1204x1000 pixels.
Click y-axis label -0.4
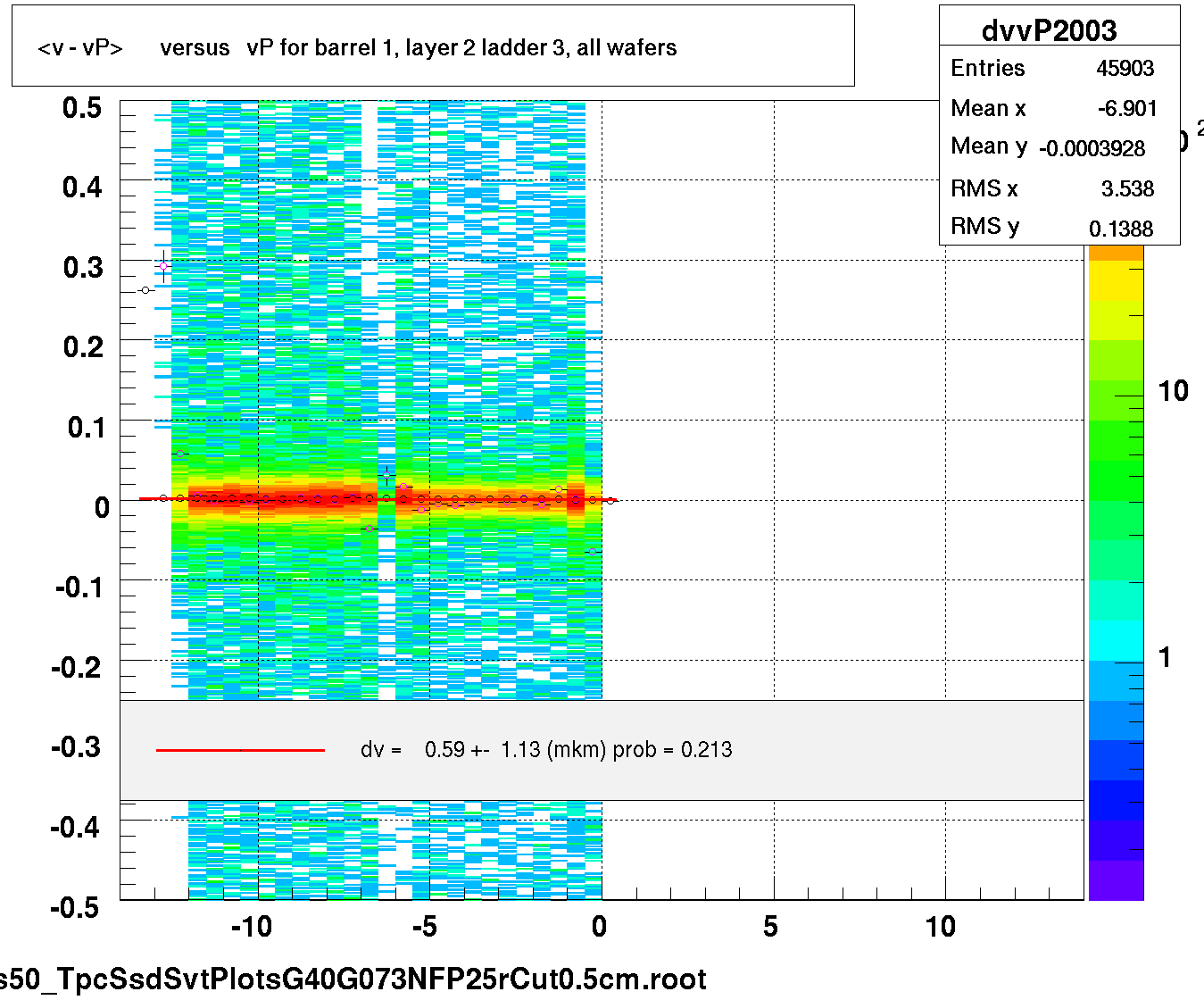pos(77,828)
